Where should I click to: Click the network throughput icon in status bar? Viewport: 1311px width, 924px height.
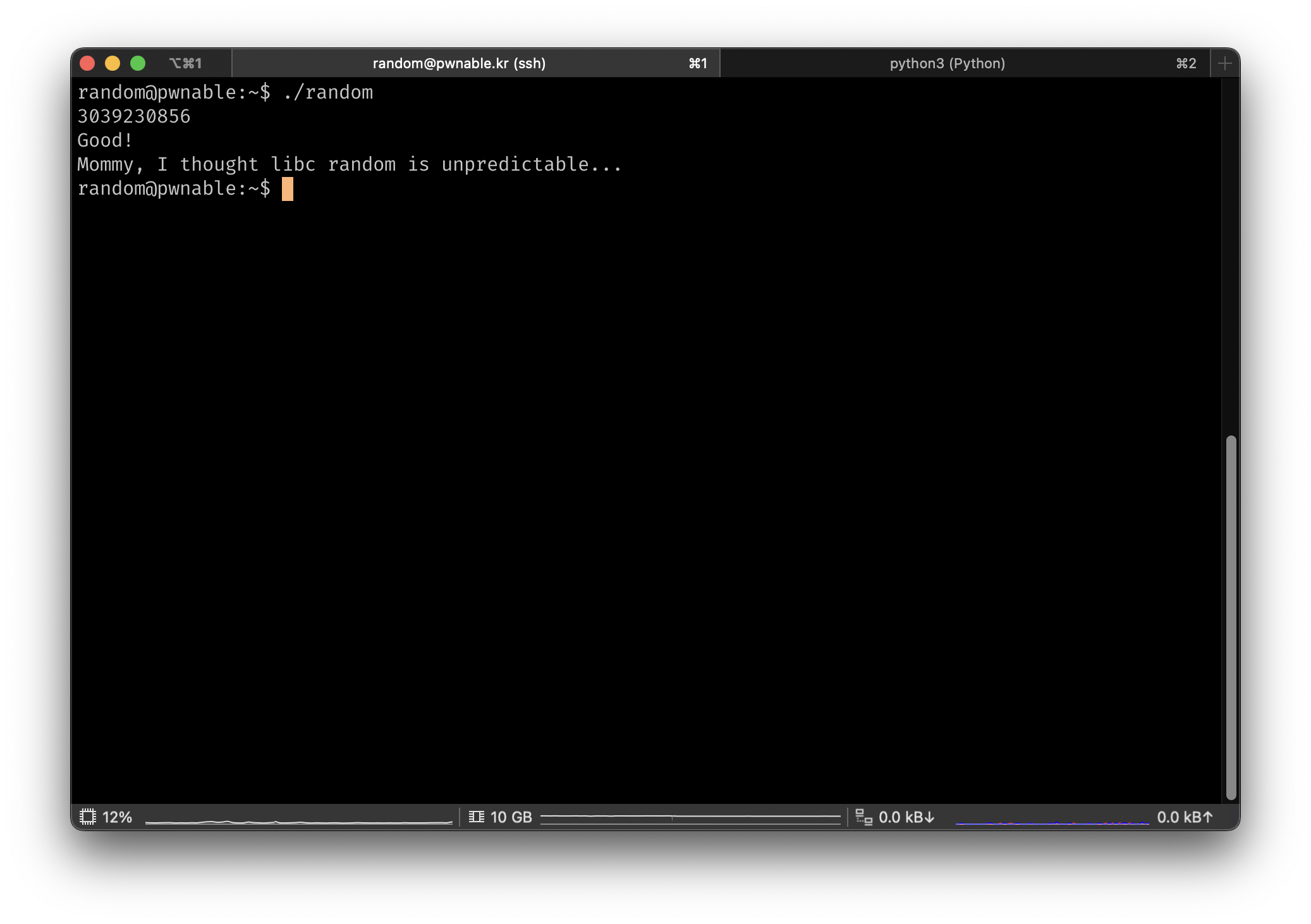coord(863,817)
